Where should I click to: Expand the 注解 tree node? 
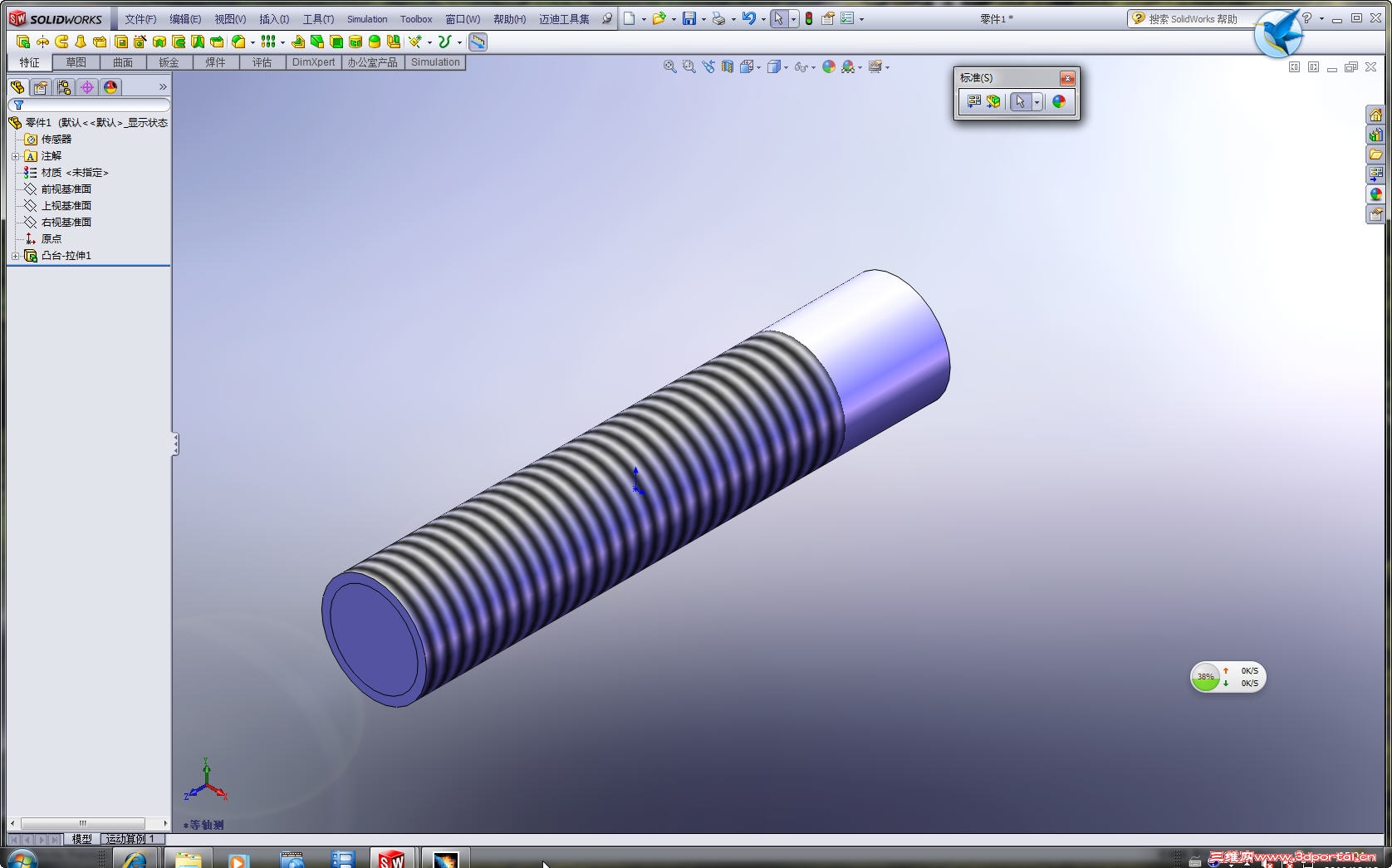[x=15, y=156]
